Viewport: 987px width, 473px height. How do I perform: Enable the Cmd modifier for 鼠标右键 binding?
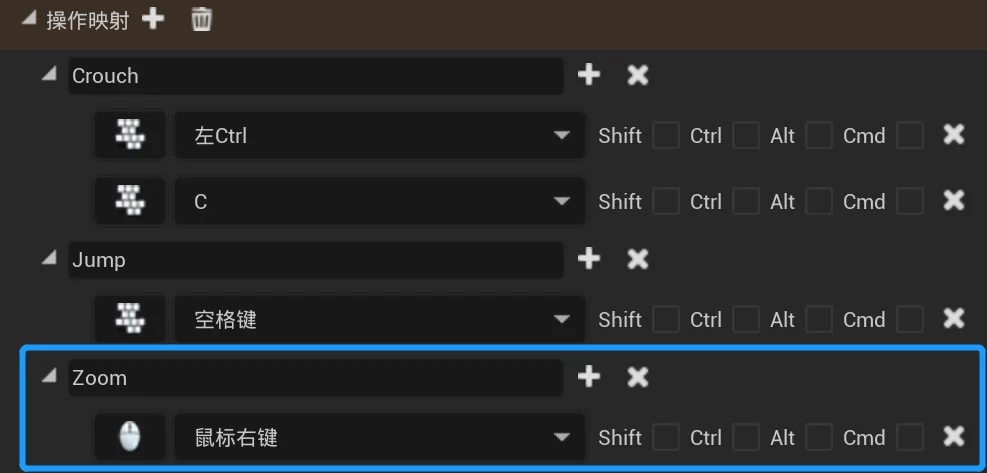[x=910, y=437]
